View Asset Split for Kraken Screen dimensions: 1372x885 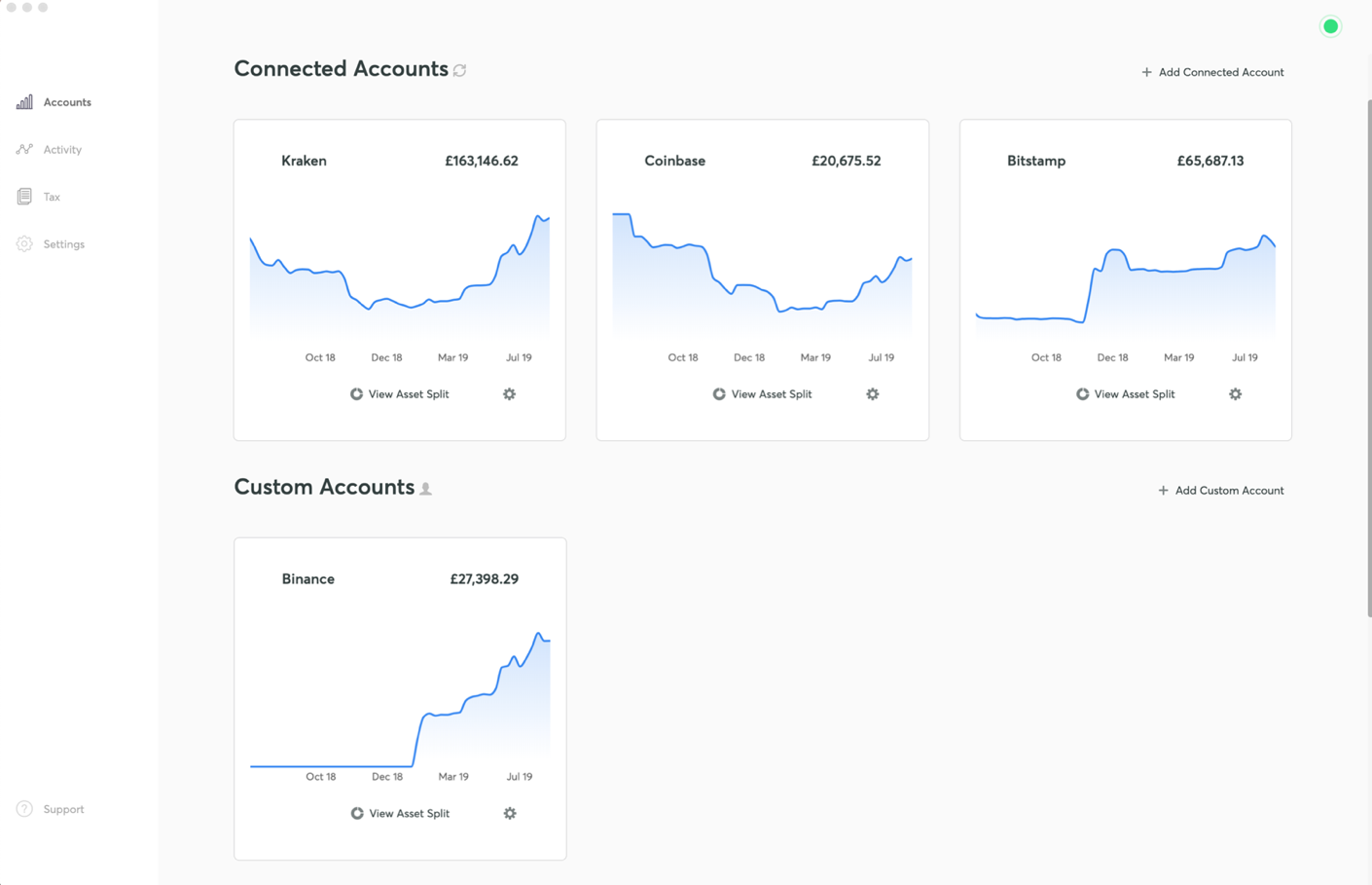pos(400,394)
